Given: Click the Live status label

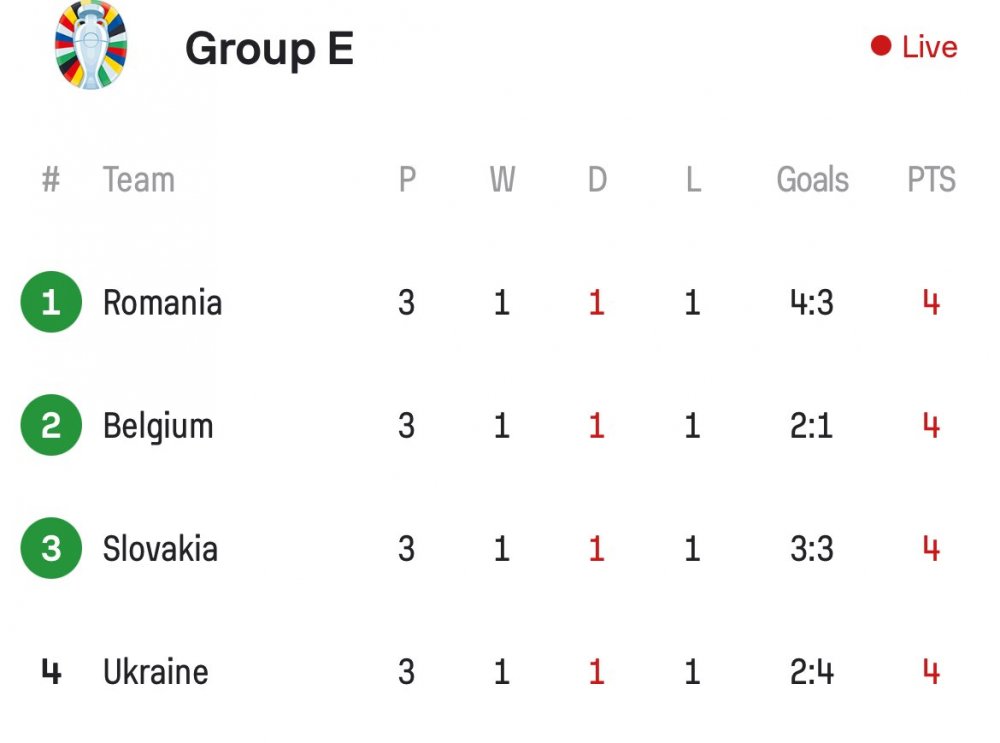Looking at the screenshot, I should 929,47.
